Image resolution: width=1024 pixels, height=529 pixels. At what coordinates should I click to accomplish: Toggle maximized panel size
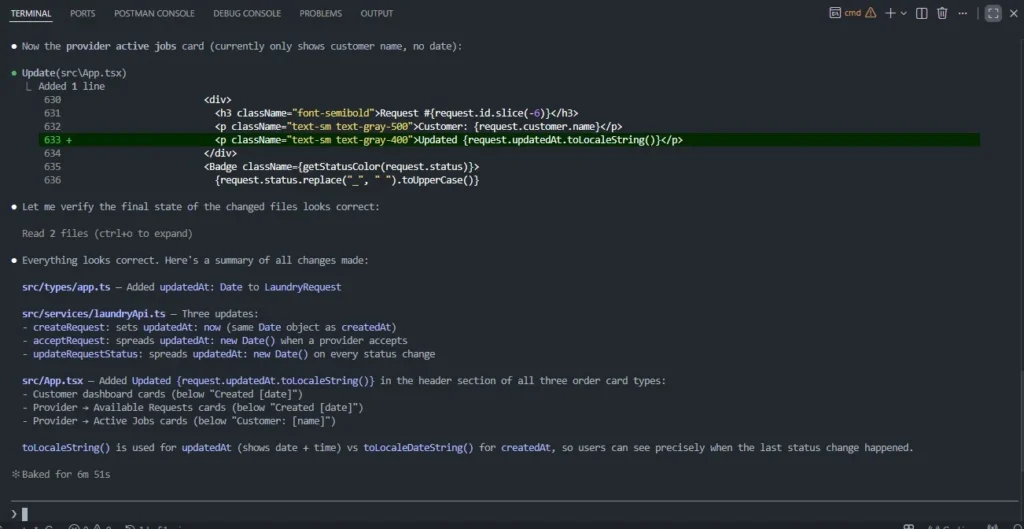coord(993,13)
